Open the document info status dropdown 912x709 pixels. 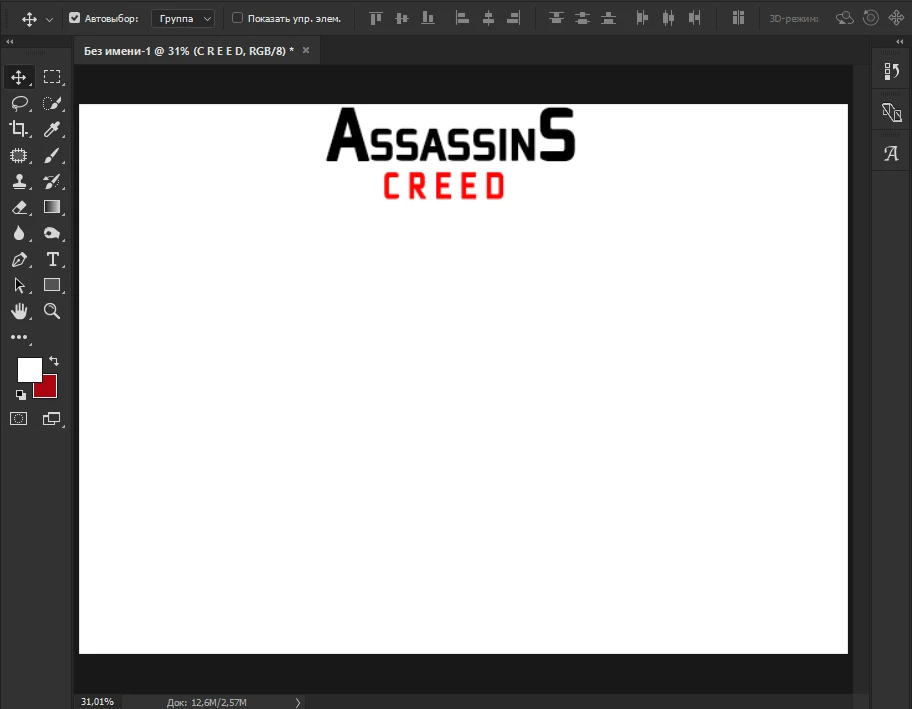[297, 701]
